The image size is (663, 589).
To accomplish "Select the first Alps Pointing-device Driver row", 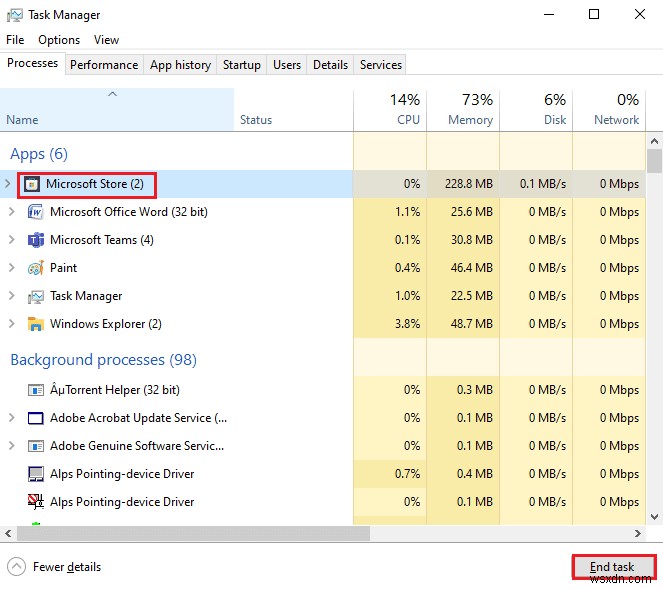I will (x=122, y=474).
